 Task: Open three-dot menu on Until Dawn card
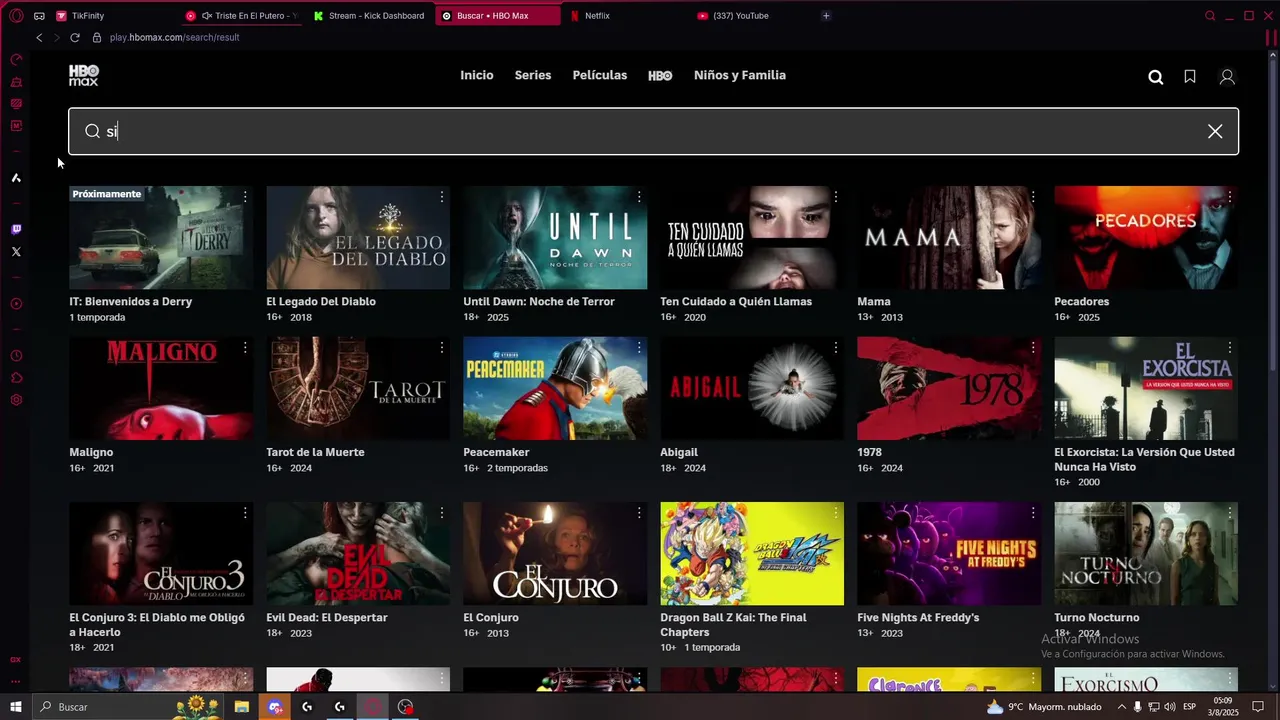[639, 198]
